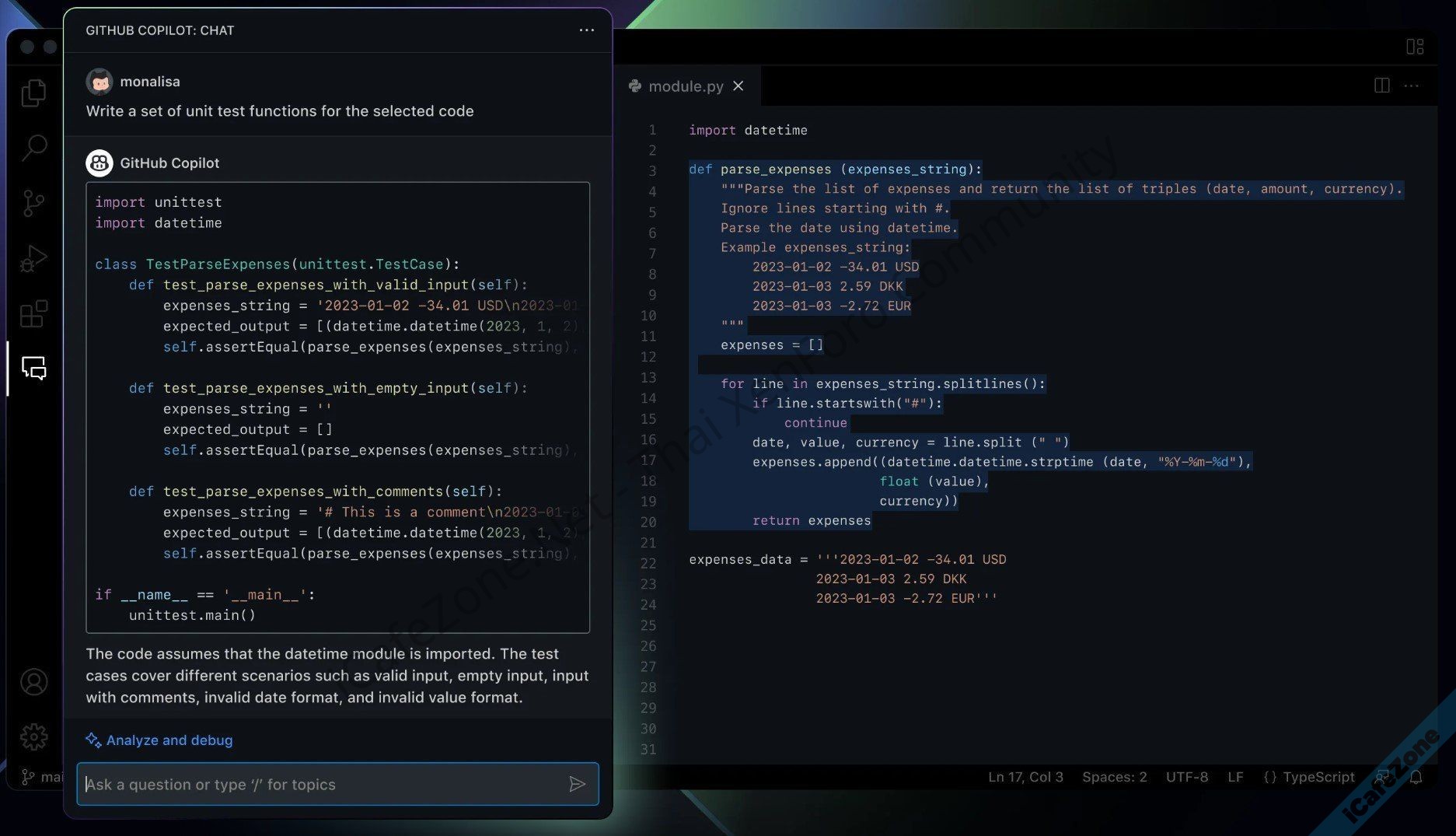Click the Spaces: 2 indentation setting
Image resolution: width=1456 pixels, height=836 pixels.
tap(1114, 777)
